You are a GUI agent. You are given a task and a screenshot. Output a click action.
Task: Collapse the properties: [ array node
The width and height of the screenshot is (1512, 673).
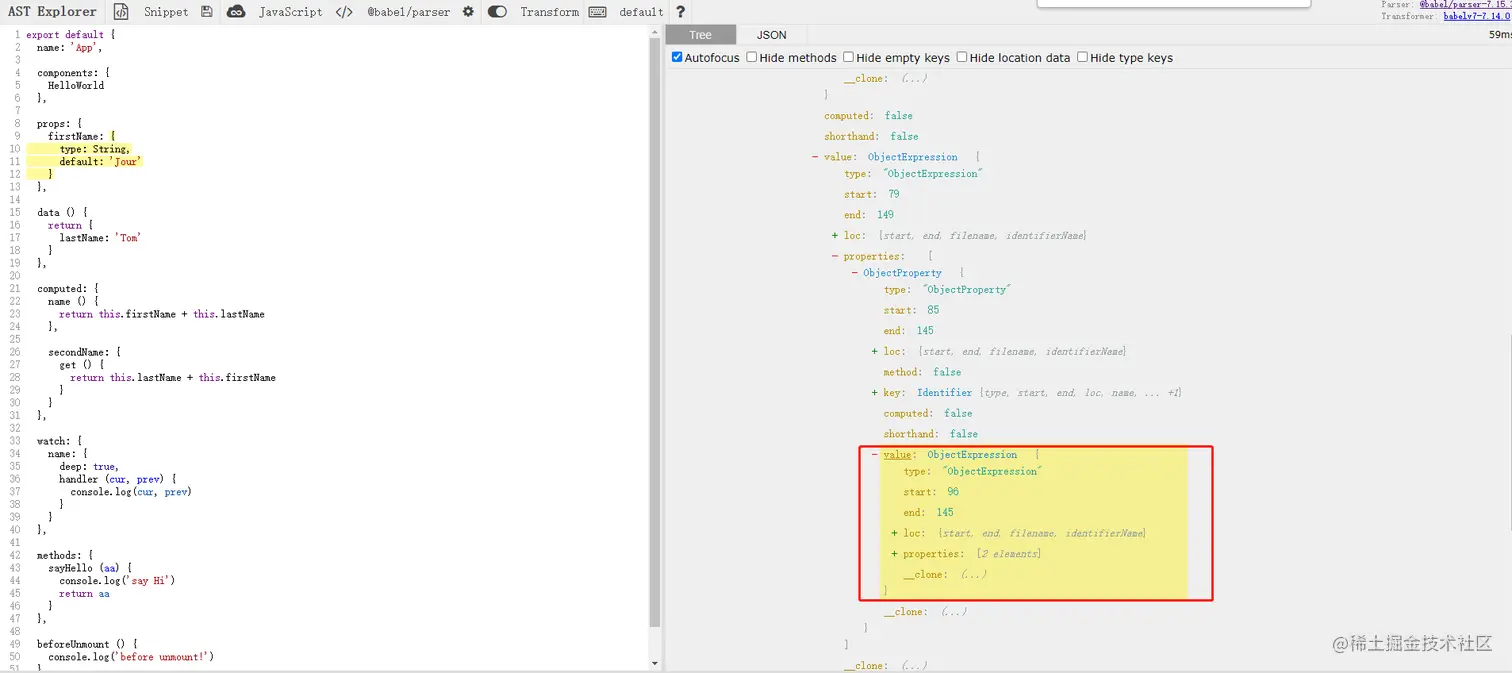[x=835, y=257]
